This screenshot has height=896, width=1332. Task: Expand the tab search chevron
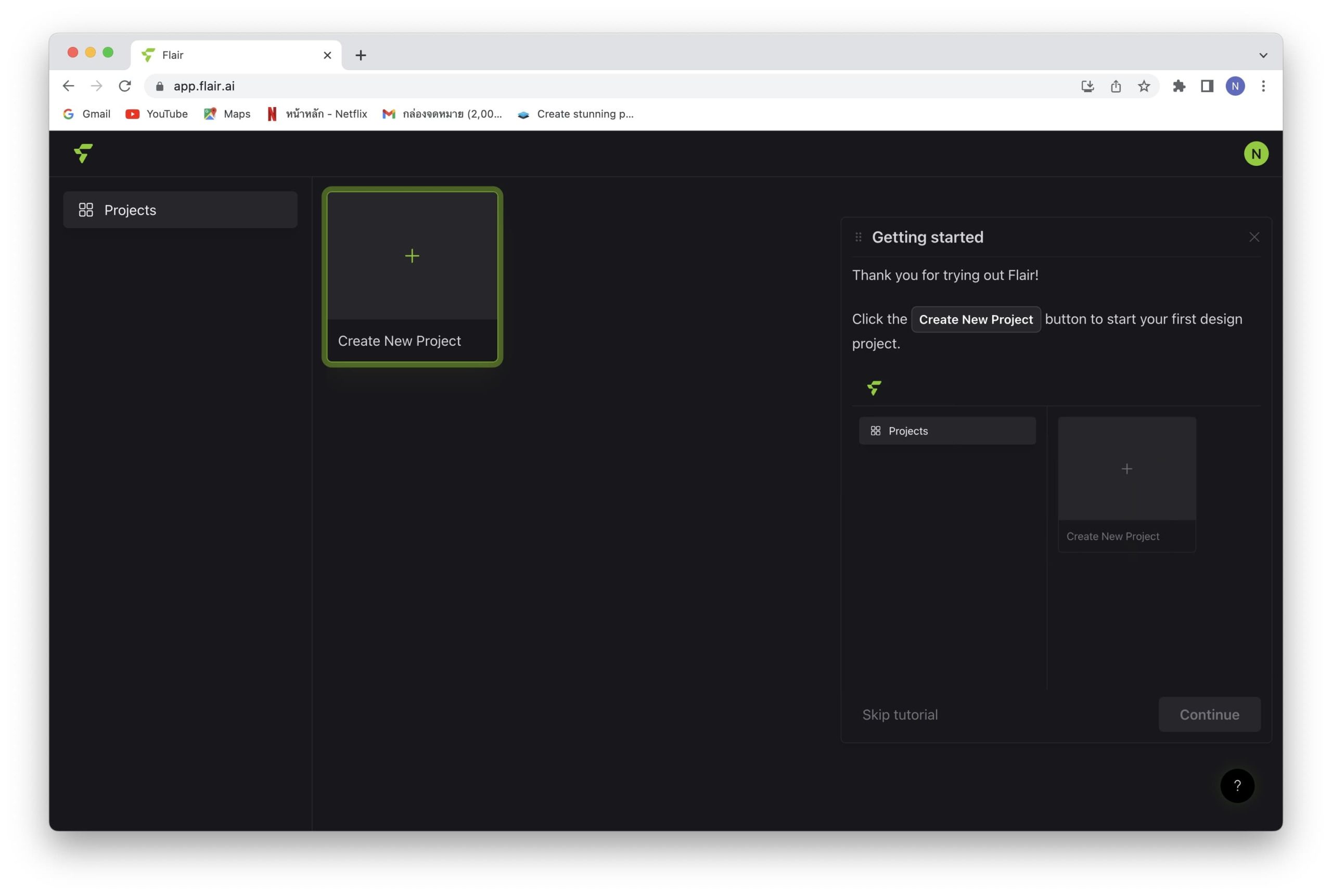click(1263, 56)
